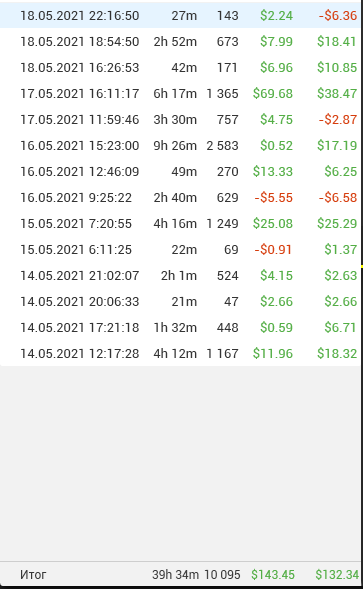This screenshot has width=363, height=589.
Task: Click the $11.96 value
Action: click(x=273, y=353)
